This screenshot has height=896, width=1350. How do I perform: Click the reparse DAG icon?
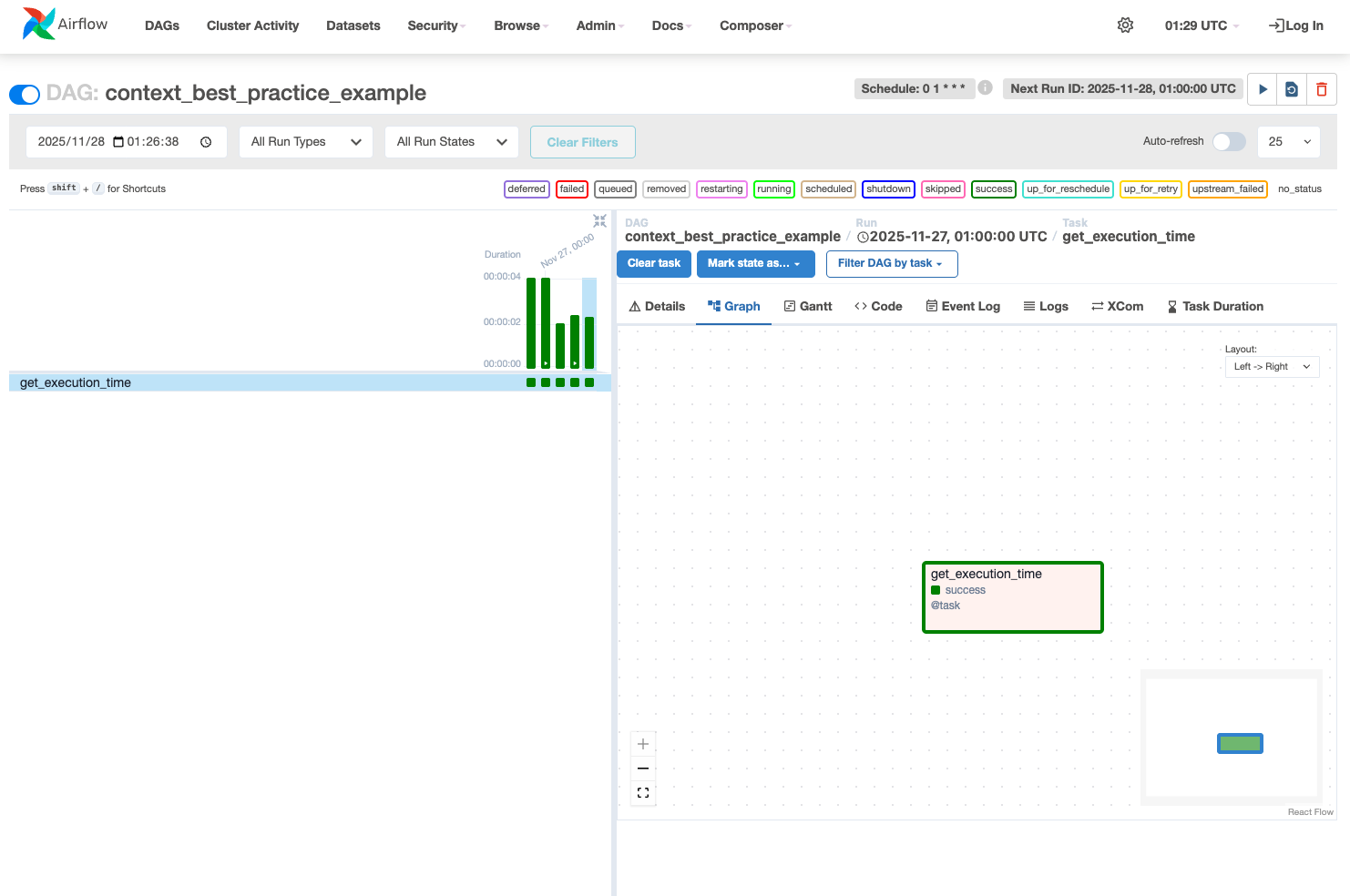point(1292,89)
